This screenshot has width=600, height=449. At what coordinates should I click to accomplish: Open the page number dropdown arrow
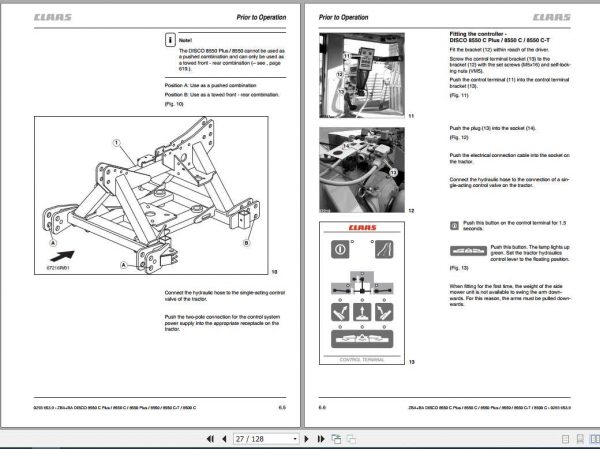pyautogui.click(x=295, y=439)
